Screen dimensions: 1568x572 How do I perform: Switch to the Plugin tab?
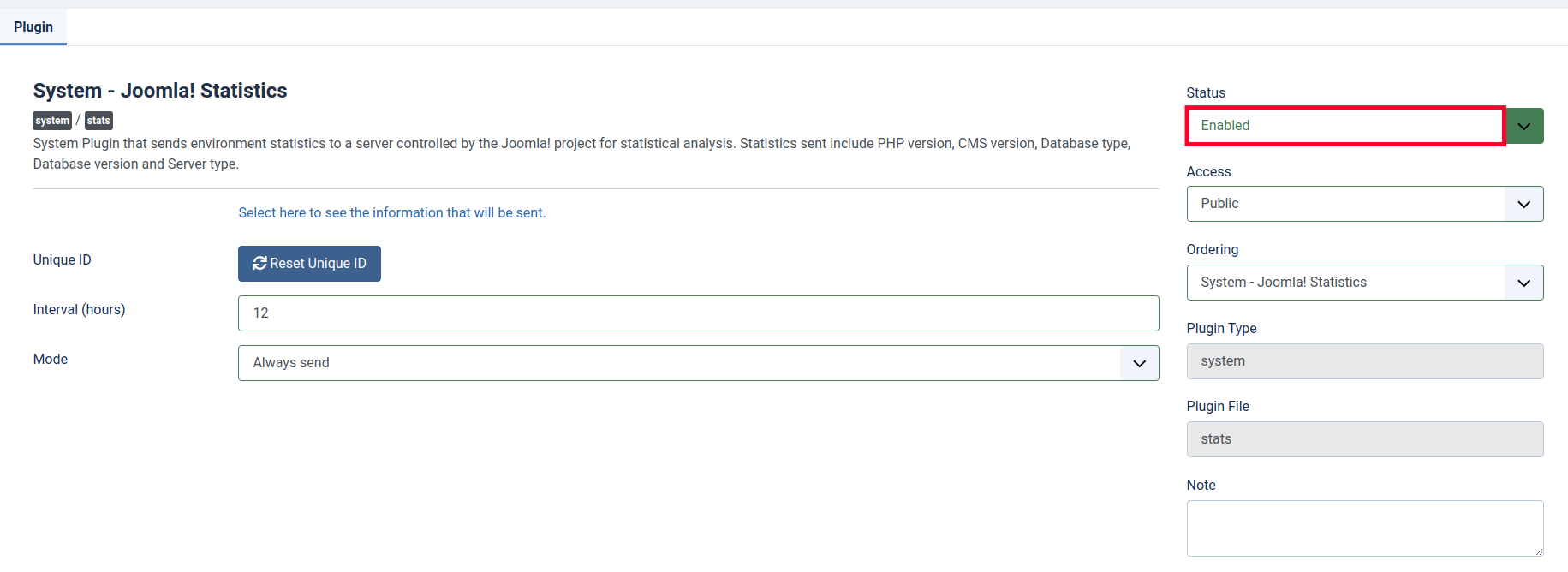(33, 27)
